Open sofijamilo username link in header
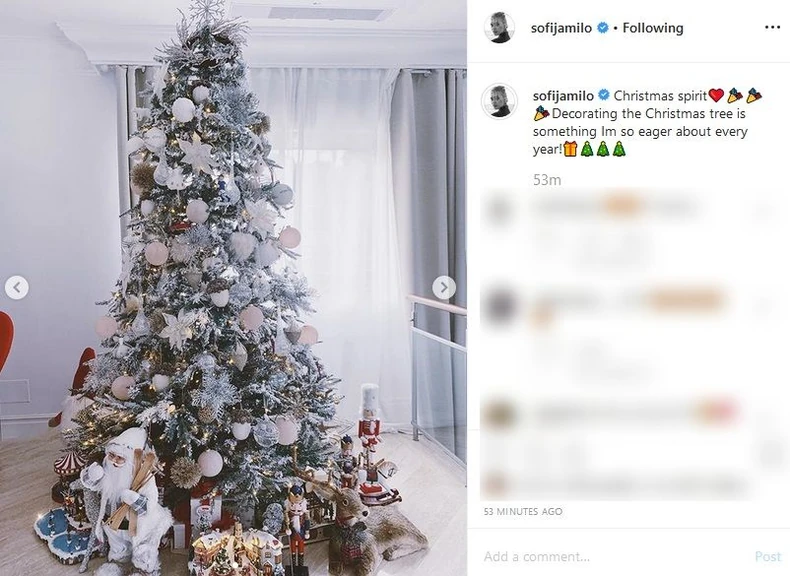This screenshot has width=790, height=576. (x=561, y=28)
